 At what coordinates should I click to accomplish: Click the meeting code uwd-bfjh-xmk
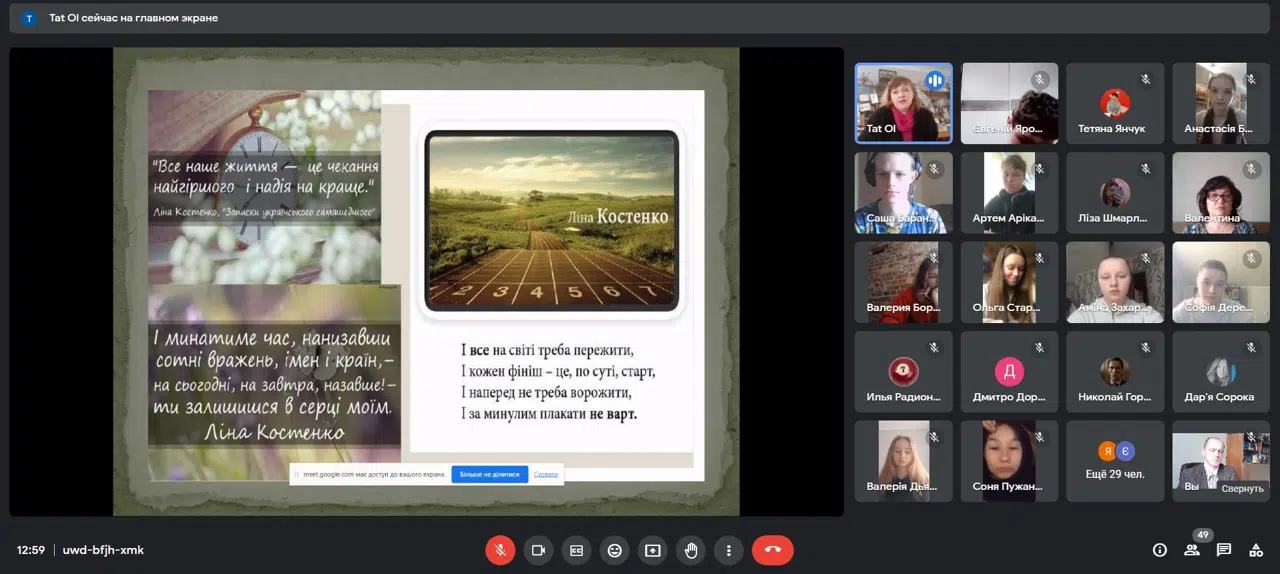tap(103, 550)
